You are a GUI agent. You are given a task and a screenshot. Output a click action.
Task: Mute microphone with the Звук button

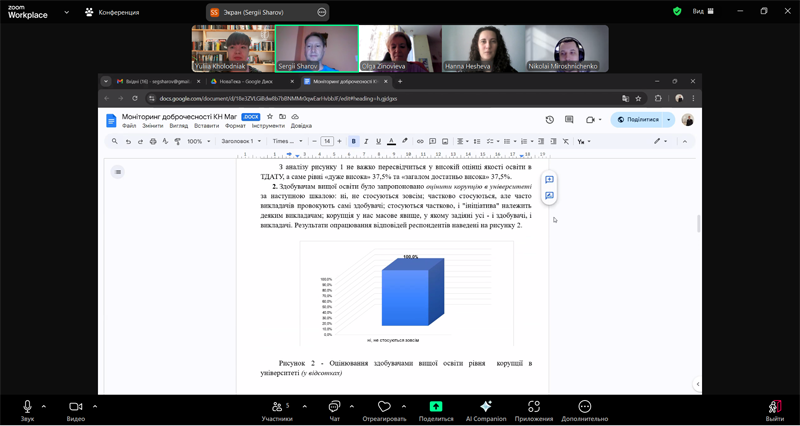coord(27,407)
